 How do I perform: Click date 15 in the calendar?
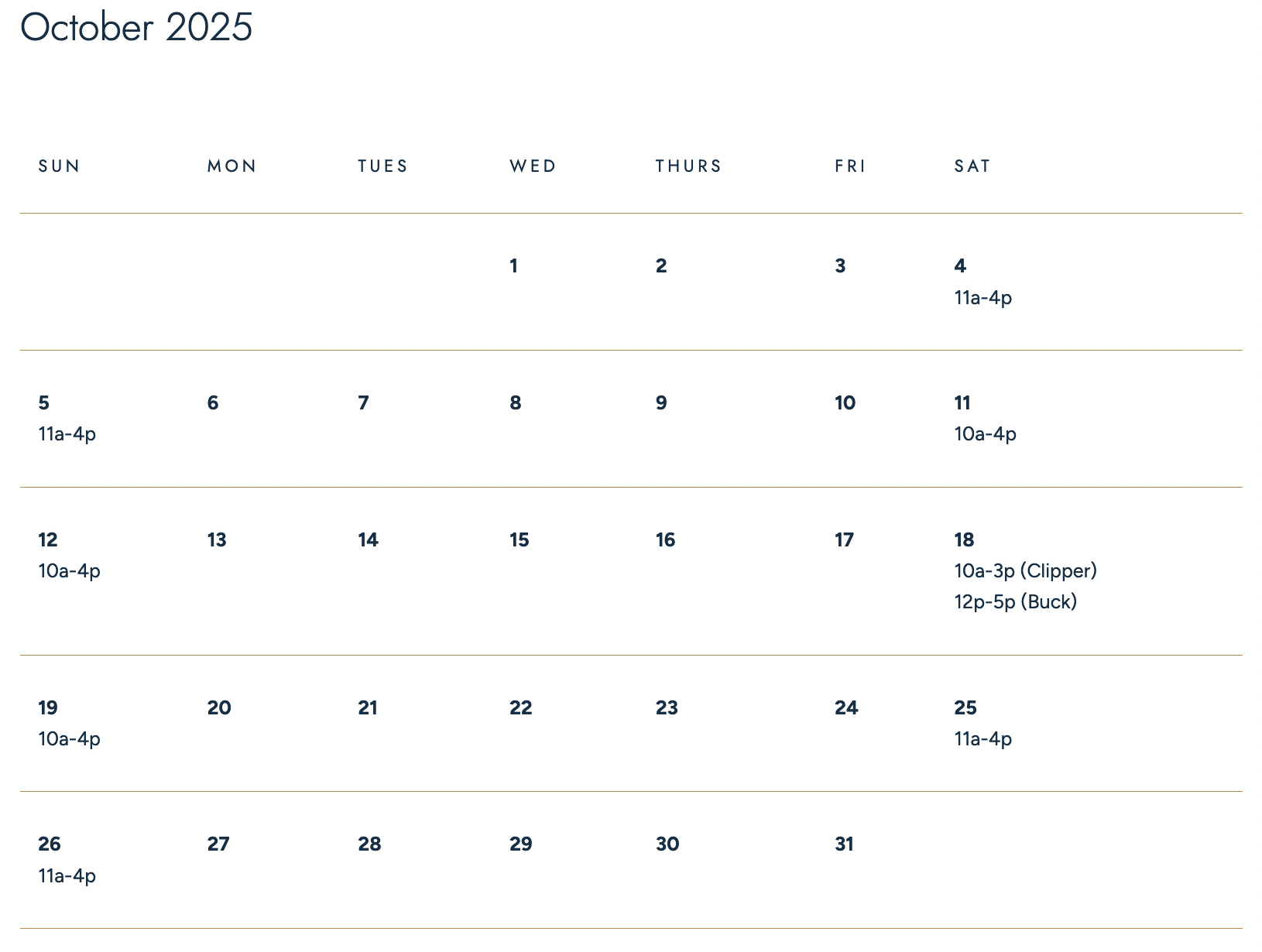click(519, 540)
